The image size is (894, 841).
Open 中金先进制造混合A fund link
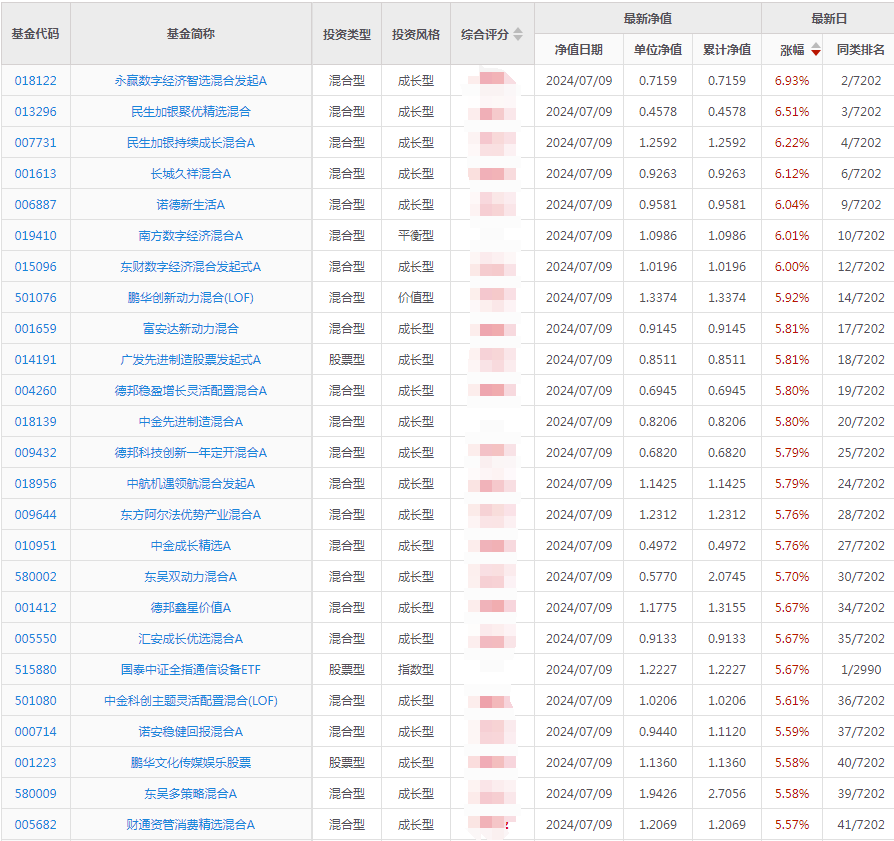pos(190,421)
